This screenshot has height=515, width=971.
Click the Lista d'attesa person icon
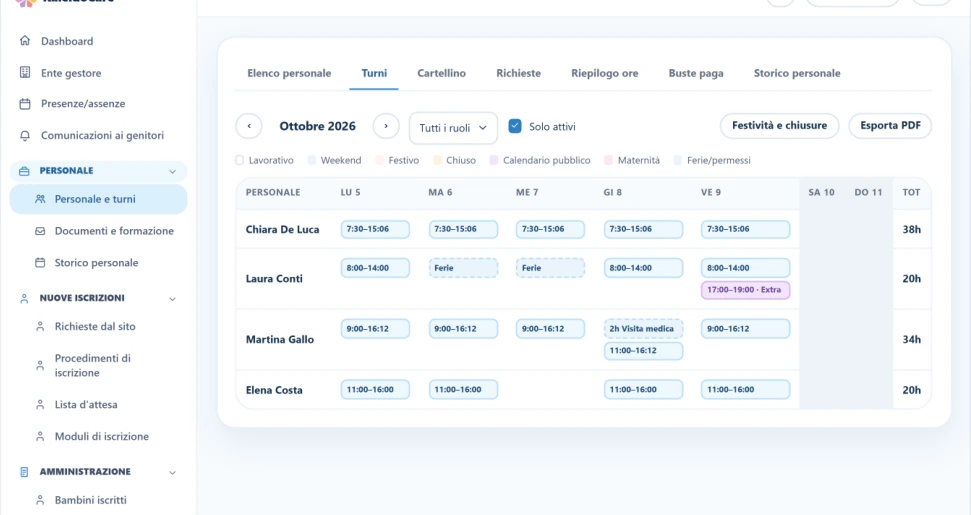pos(40,405)
